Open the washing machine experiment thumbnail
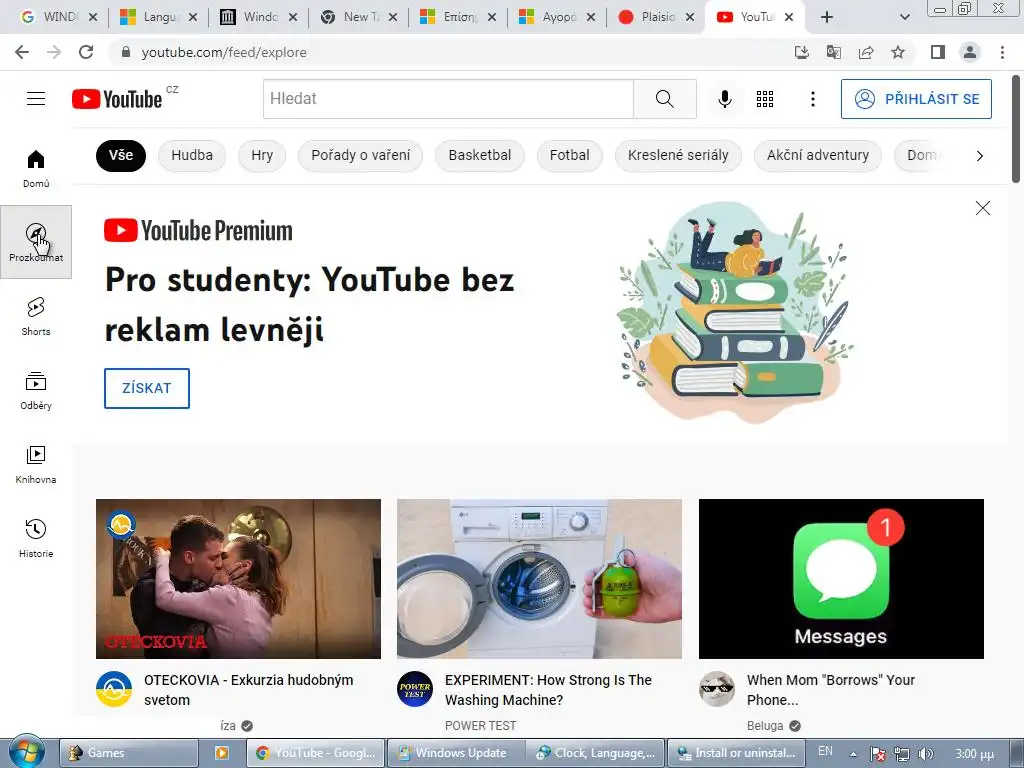 [539, 579]
